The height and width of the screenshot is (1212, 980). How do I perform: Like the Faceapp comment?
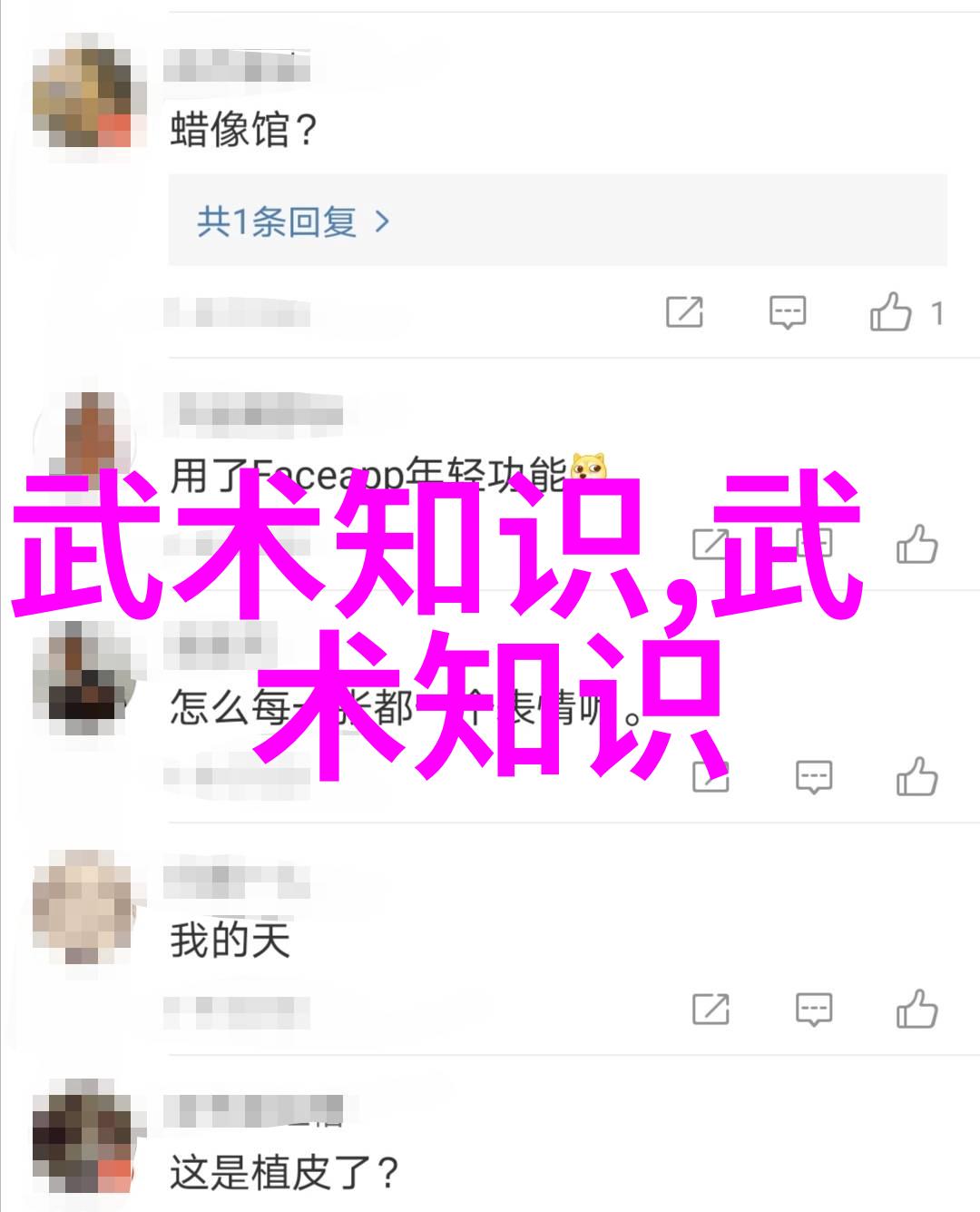pos(916,545)
